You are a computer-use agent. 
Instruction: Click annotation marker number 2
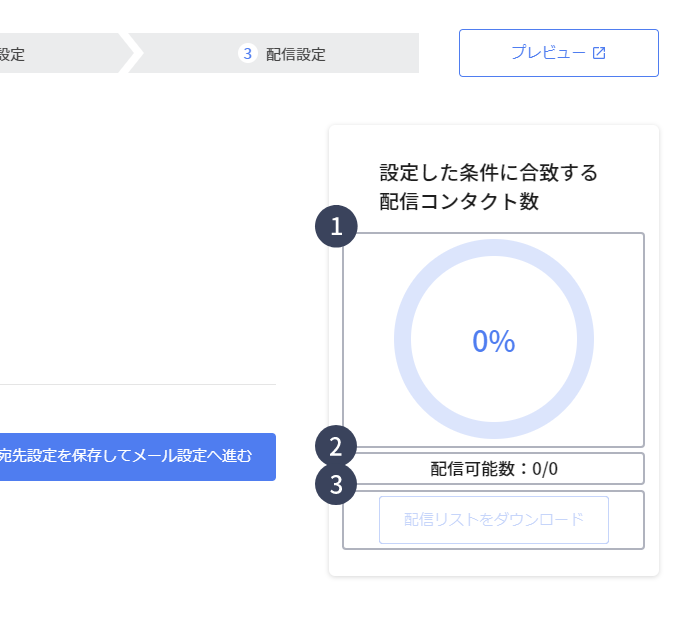336,447
